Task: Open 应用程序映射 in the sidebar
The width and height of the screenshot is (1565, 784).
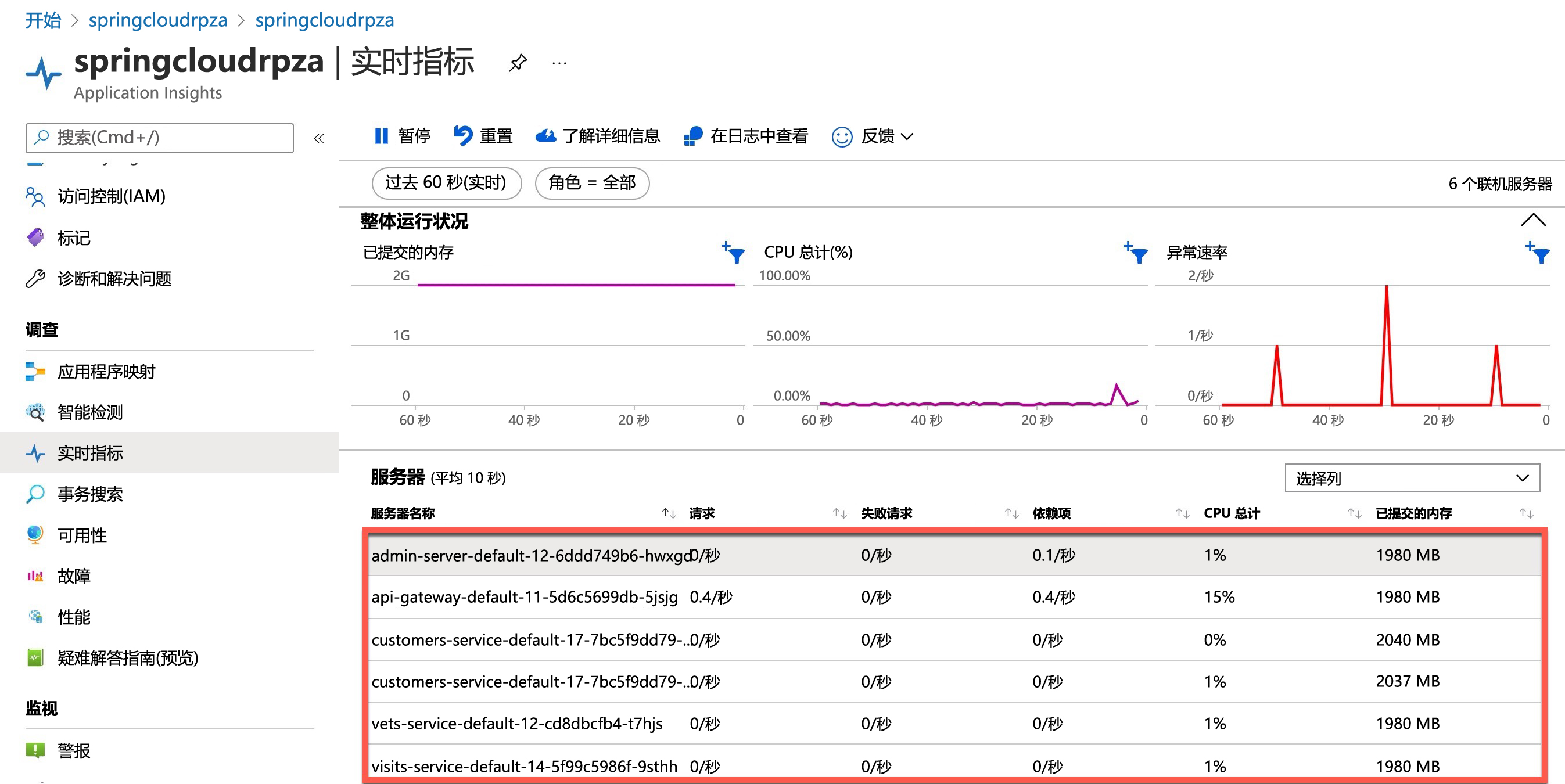Action: click(x=106, y=372)
